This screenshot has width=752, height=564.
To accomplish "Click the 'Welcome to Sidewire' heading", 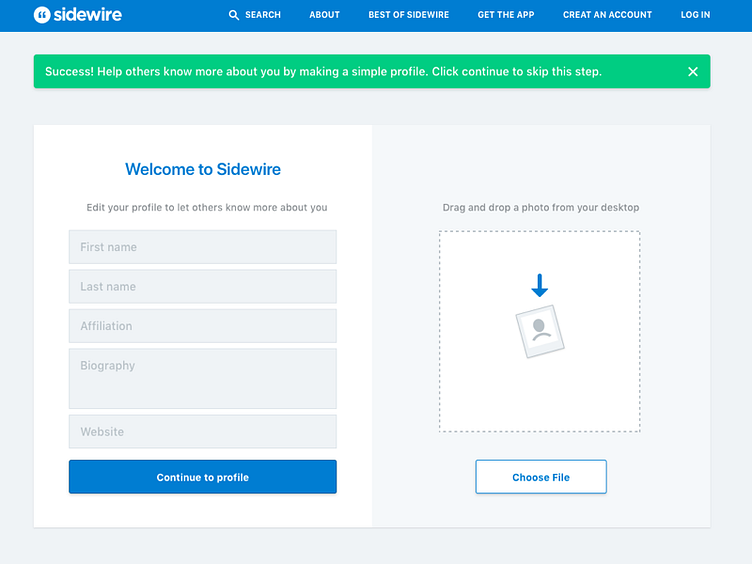I will click(x=203, y=169).
